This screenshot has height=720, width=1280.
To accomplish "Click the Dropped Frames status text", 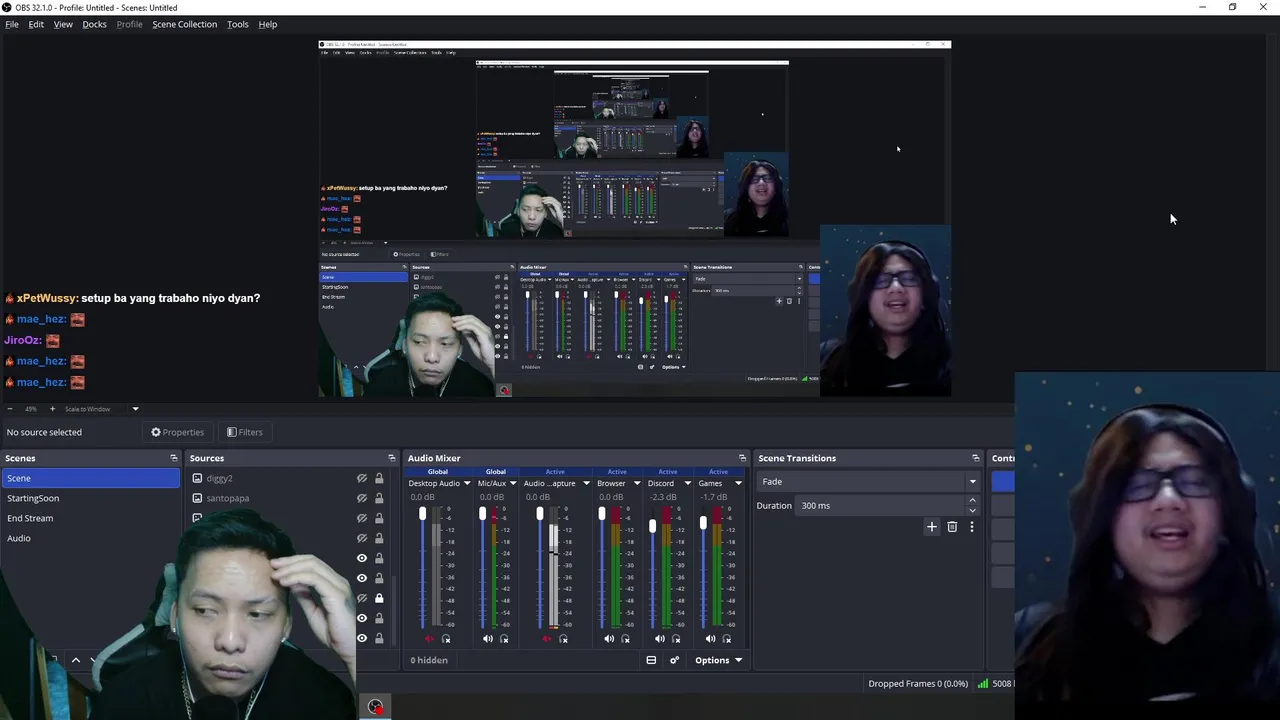I will click(x=918, y=684).
